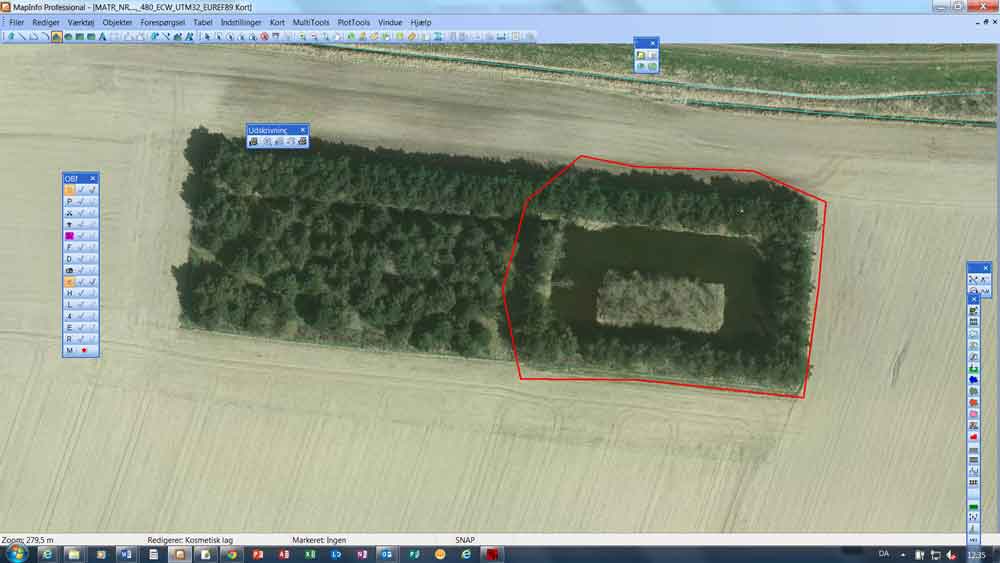This screenshot has width=1000, height=563.
Task: Open the Markeret status bar selector
Action: click(x=319, y=540)
